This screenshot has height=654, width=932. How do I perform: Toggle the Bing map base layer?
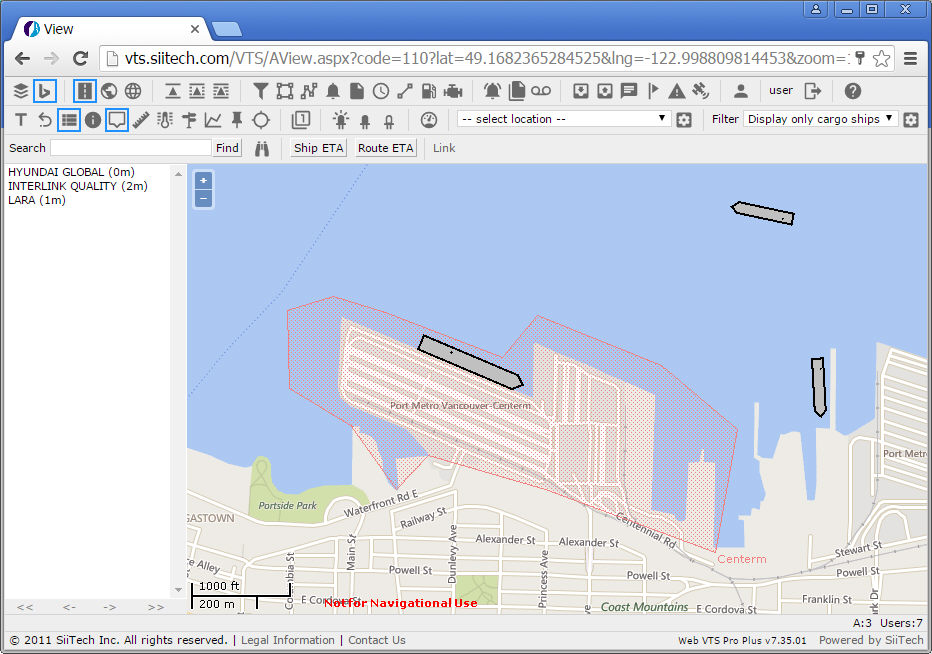click(x=45, y=91)
